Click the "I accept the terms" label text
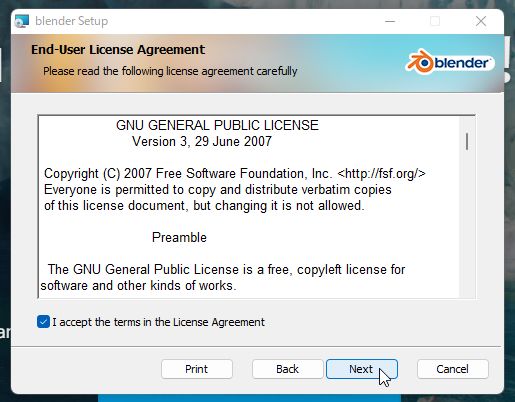515x402 pixels. (x=158, y=322)
